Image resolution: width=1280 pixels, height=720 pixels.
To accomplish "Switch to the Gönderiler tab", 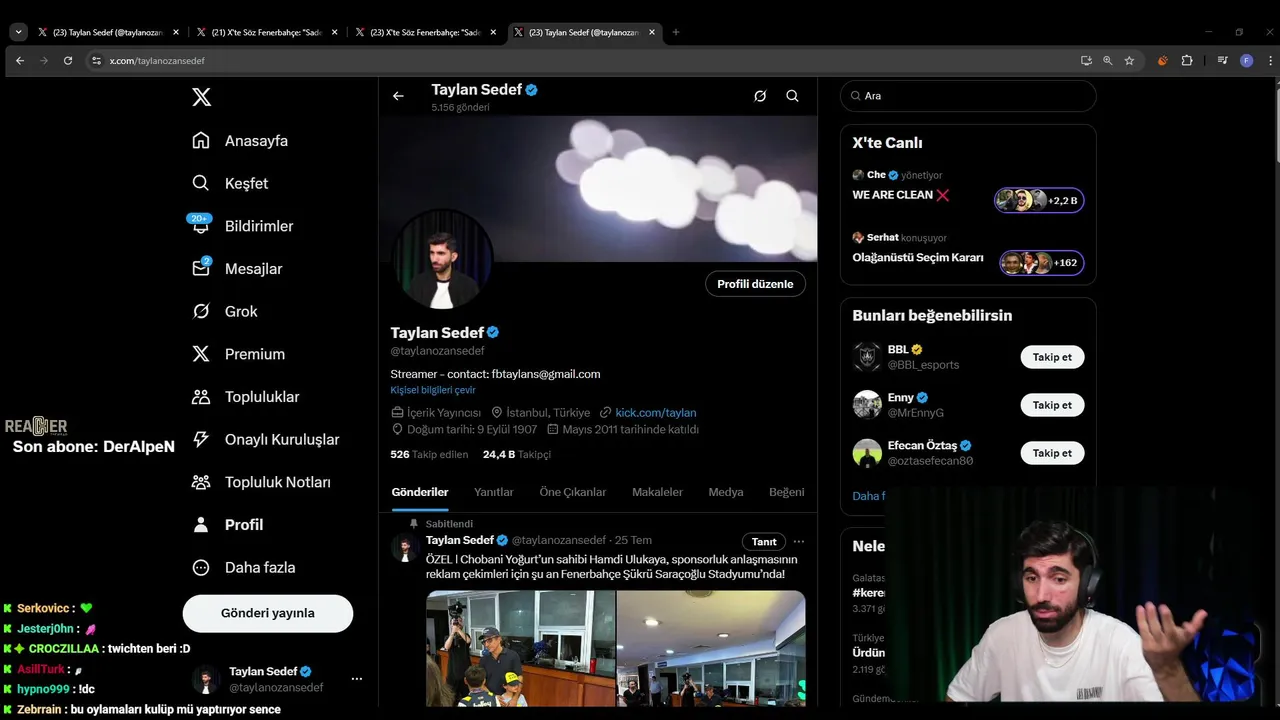I will click(420, 492).
